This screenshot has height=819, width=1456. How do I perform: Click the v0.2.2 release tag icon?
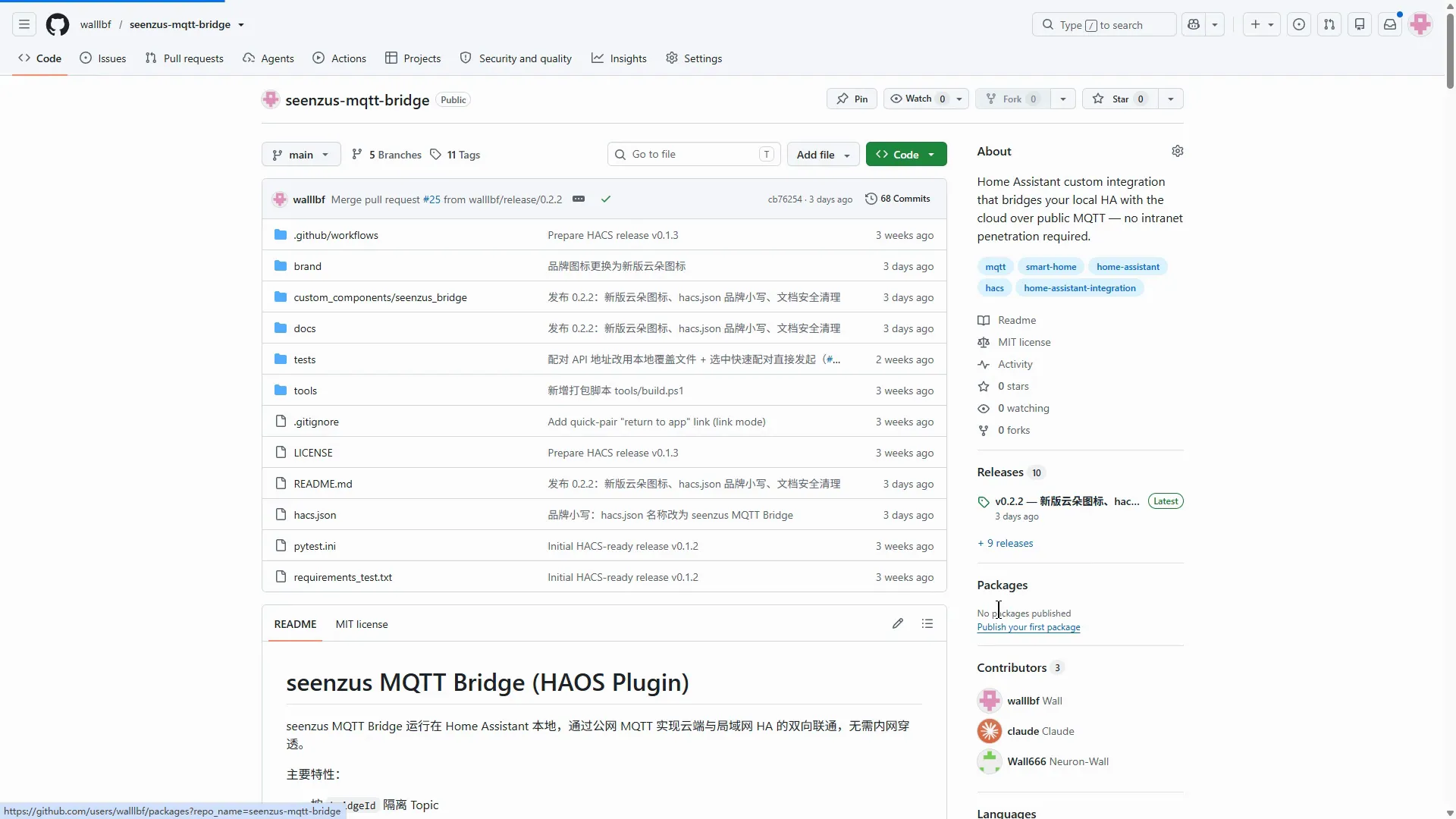click(984, 502)
